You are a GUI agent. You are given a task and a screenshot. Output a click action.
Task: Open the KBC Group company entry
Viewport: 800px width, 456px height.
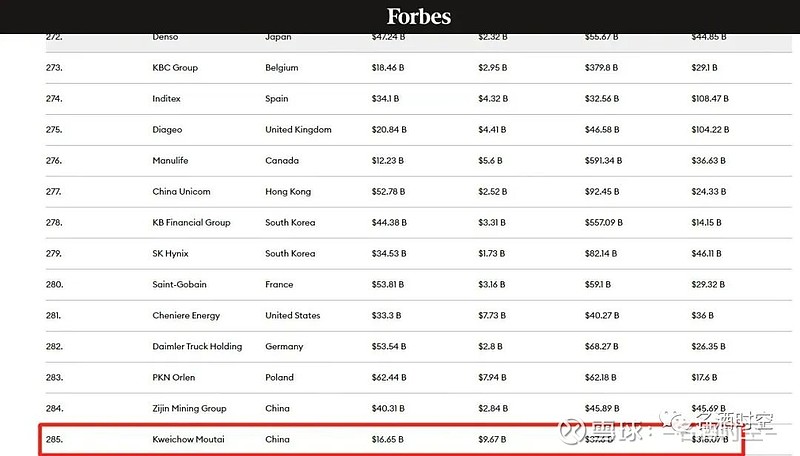(175, 68)
